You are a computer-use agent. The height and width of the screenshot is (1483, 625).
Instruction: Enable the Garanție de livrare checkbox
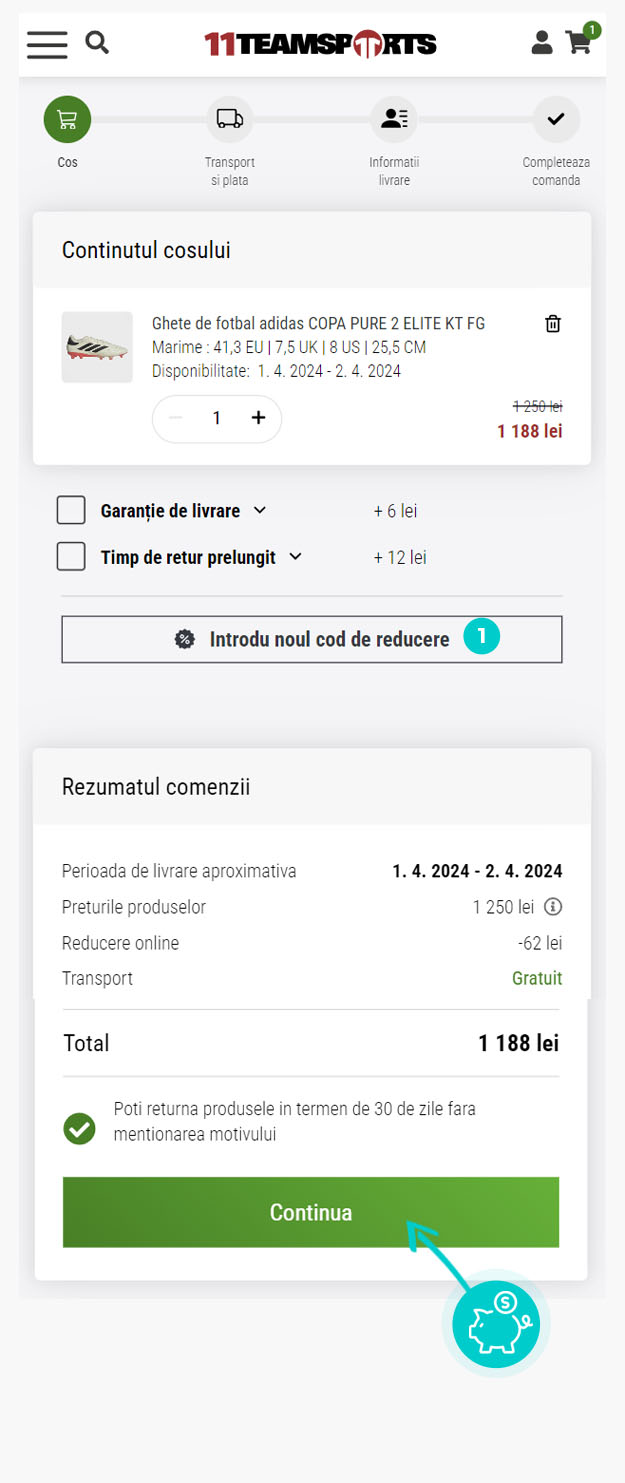pos(71,510)
